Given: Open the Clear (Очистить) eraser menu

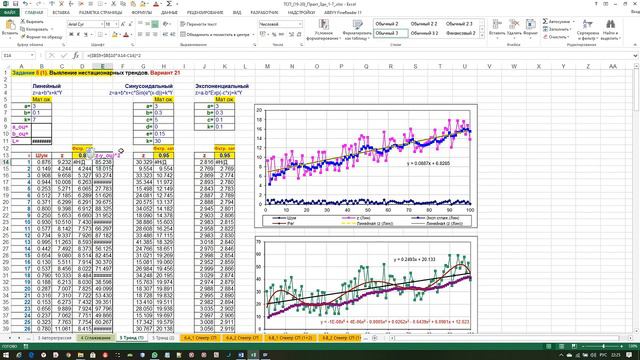Looking at the screenshot, I should tap(556, 37).
